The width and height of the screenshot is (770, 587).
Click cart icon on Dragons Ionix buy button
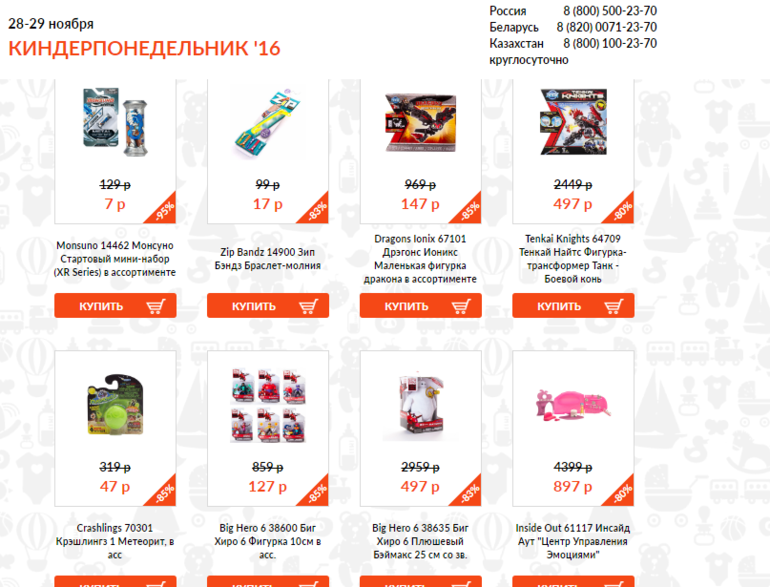click(461, 307)
